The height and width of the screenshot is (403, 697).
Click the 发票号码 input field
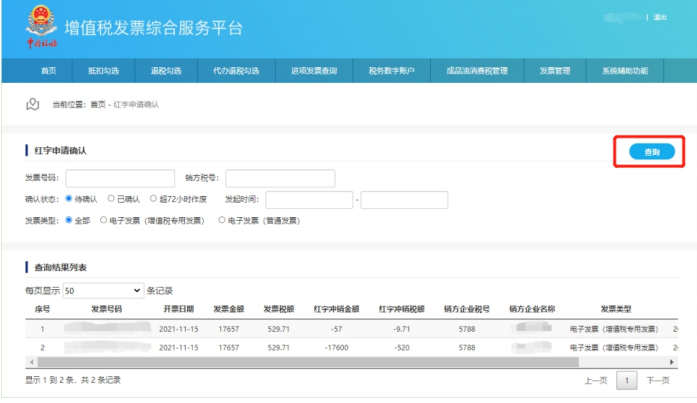(x=120, y=178)
